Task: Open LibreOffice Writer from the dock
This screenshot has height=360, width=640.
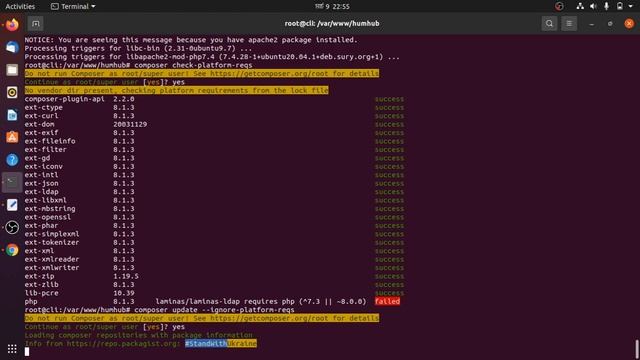Action: point(12,115)
